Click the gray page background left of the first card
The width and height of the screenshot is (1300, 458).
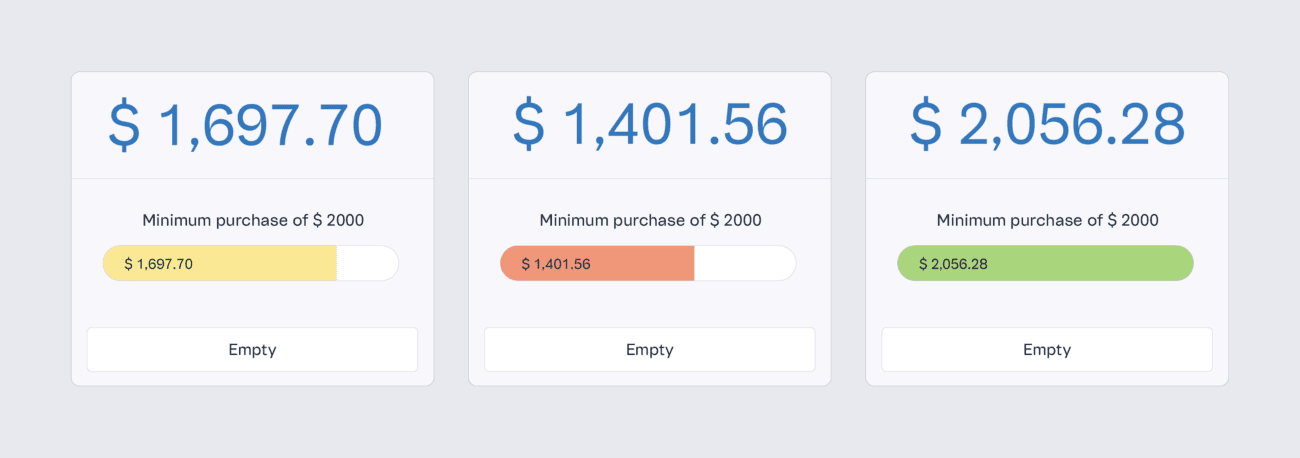(35, 229)
